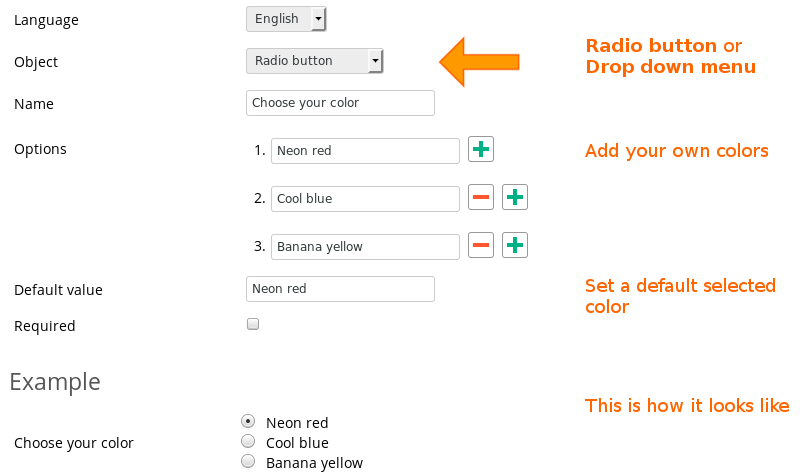Select the Neon red radio button
Image resolution: width=800 pixels, height=474 pixels.
pyautogui.click(x=248, y=421)
